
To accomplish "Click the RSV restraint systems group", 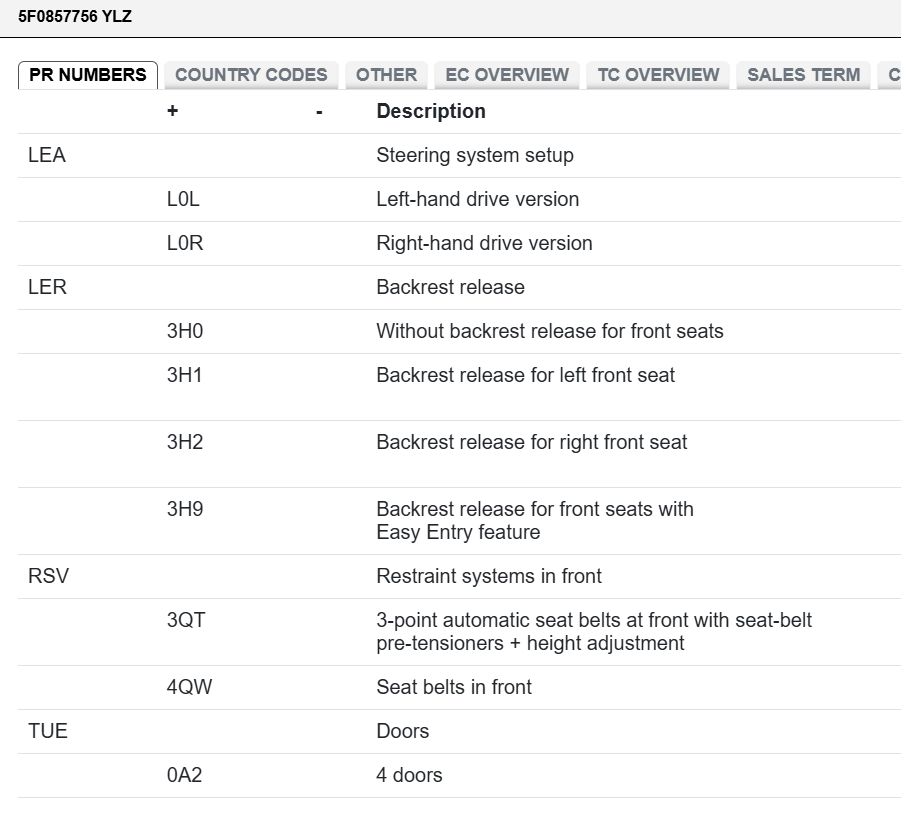I will pos(49,577).
